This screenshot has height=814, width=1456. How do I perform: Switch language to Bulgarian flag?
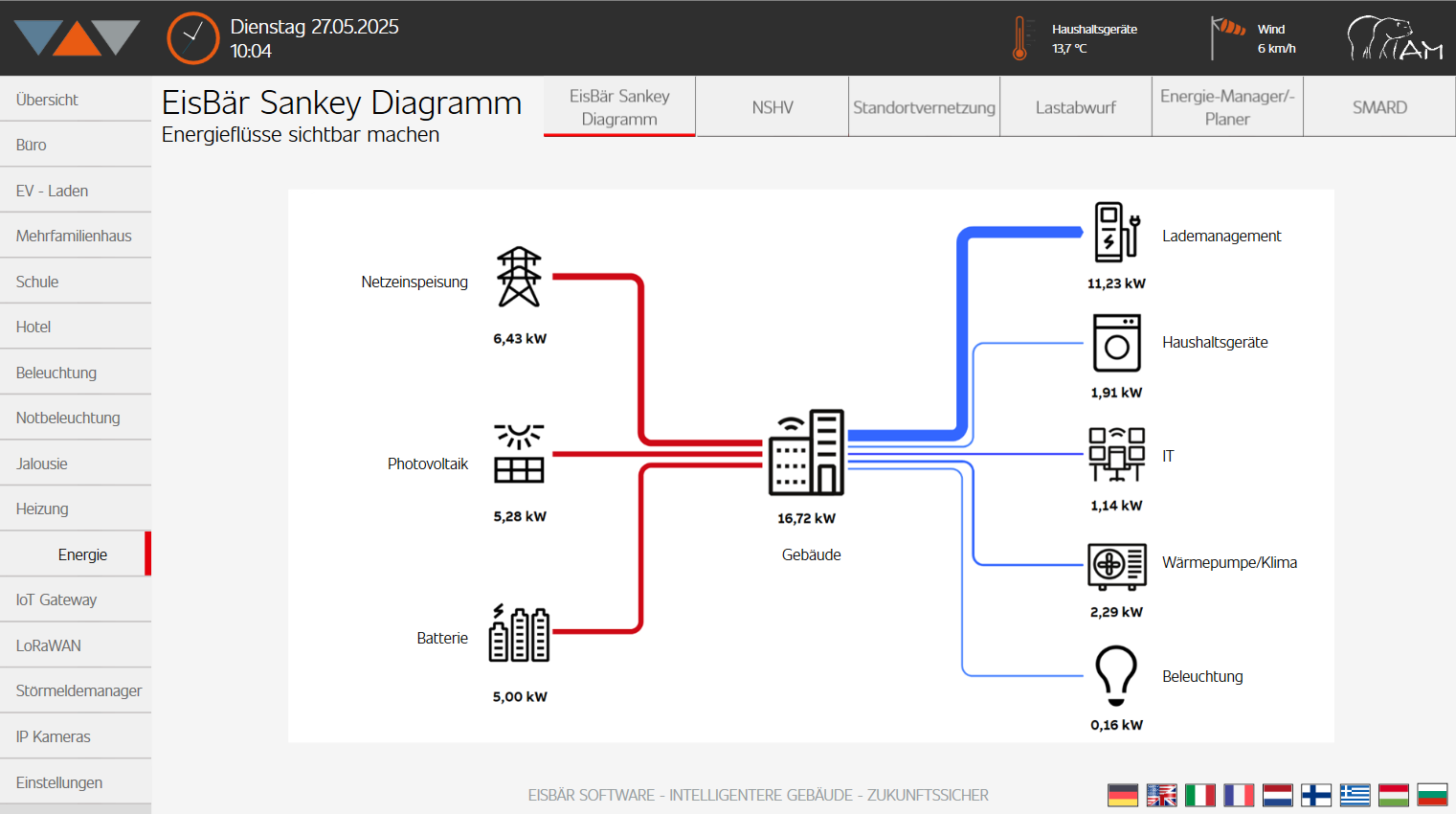(x=1432, y=795)
